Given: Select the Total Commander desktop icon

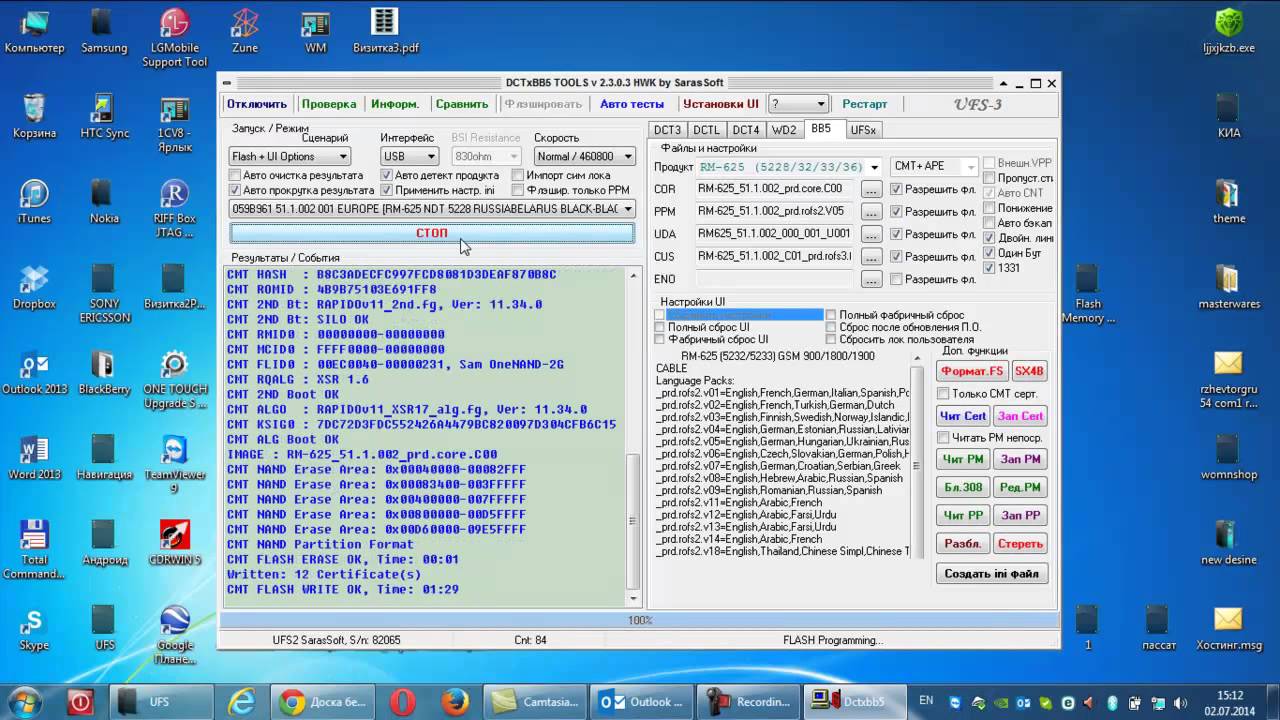Looking at the screenshot, I should (x=34, y=550).
